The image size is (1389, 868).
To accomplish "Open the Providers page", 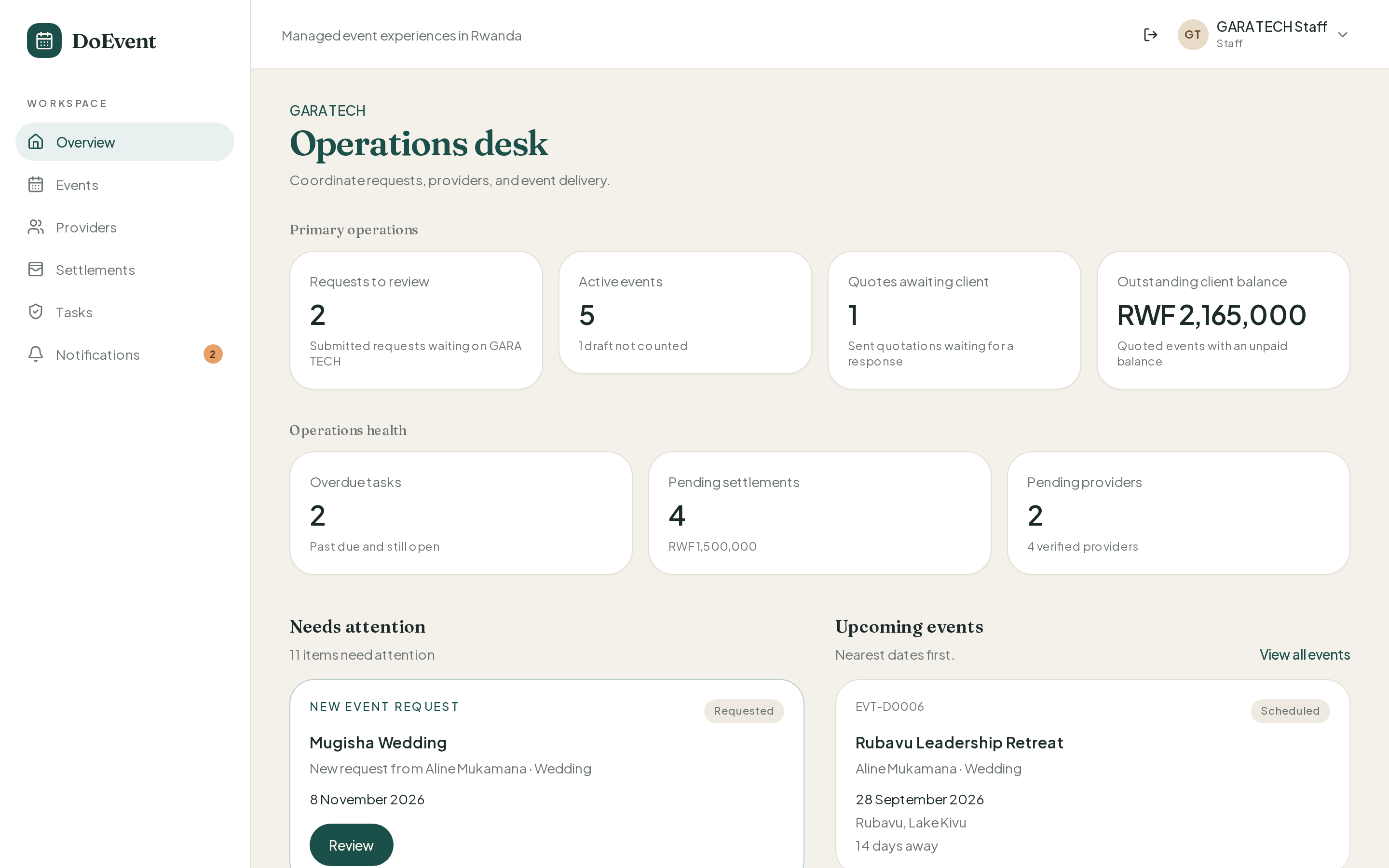I will tap(124, 227).
